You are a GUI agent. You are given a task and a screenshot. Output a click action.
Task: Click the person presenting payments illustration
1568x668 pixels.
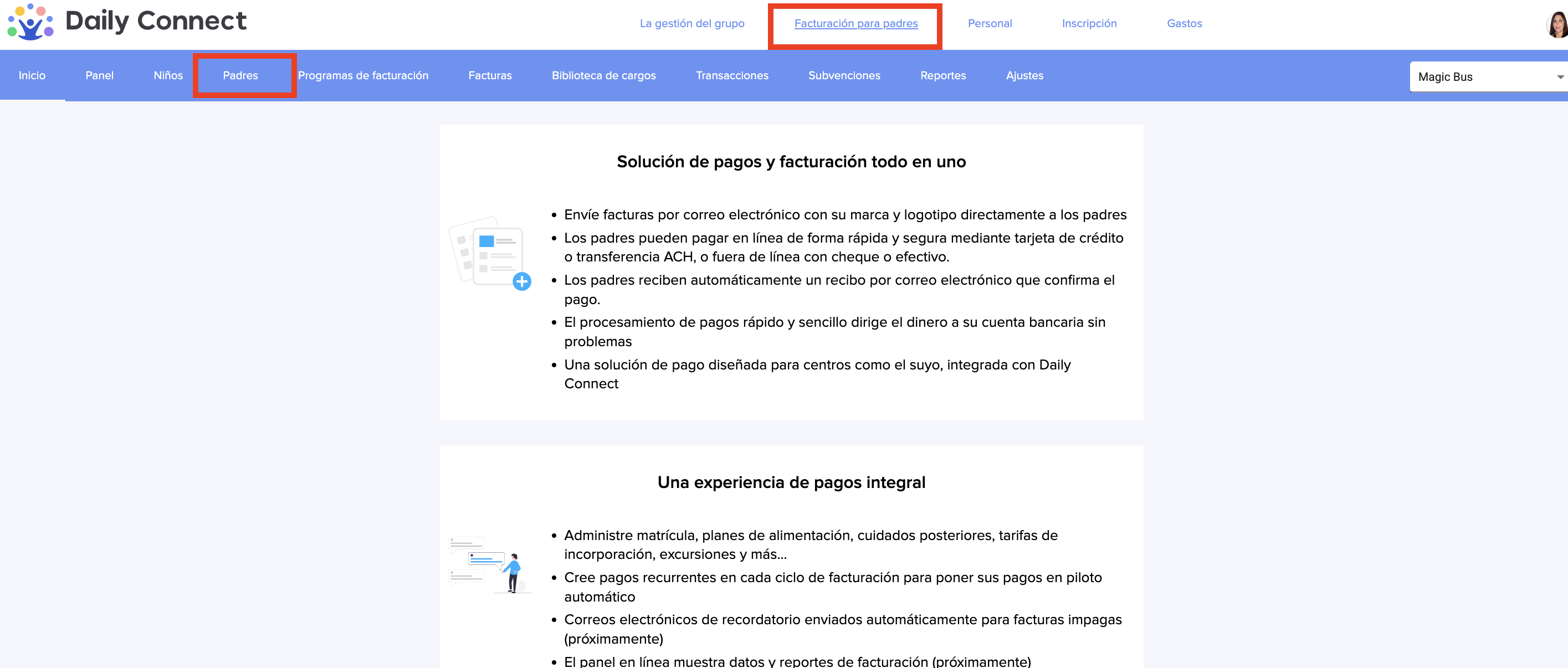(490, 564)
